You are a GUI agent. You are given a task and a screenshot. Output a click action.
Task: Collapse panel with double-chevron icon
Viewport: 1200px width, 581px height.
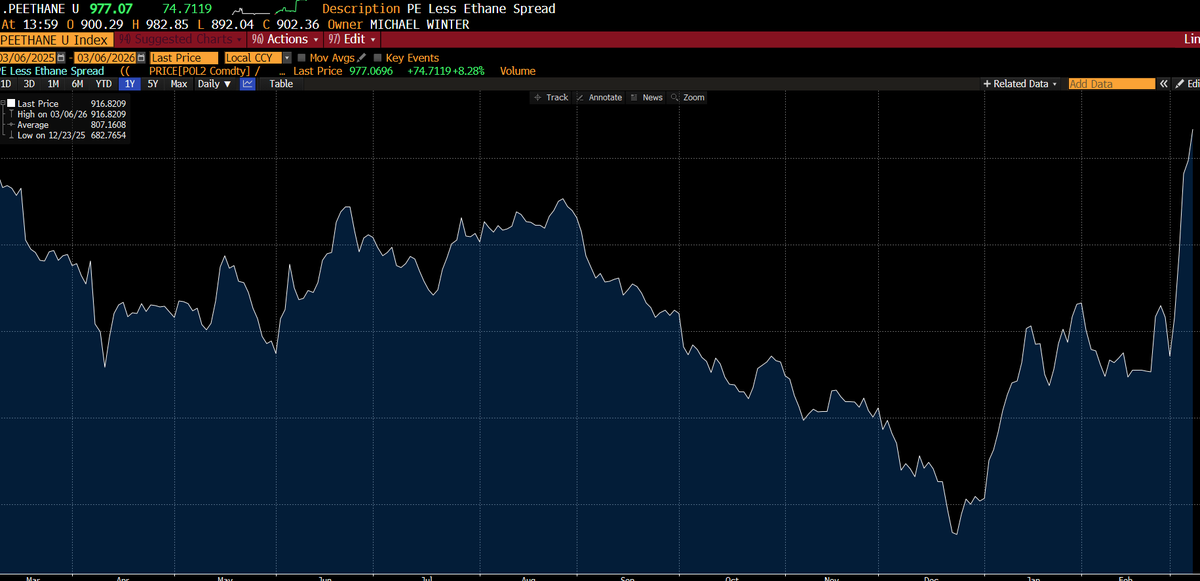click(1164, 84)
